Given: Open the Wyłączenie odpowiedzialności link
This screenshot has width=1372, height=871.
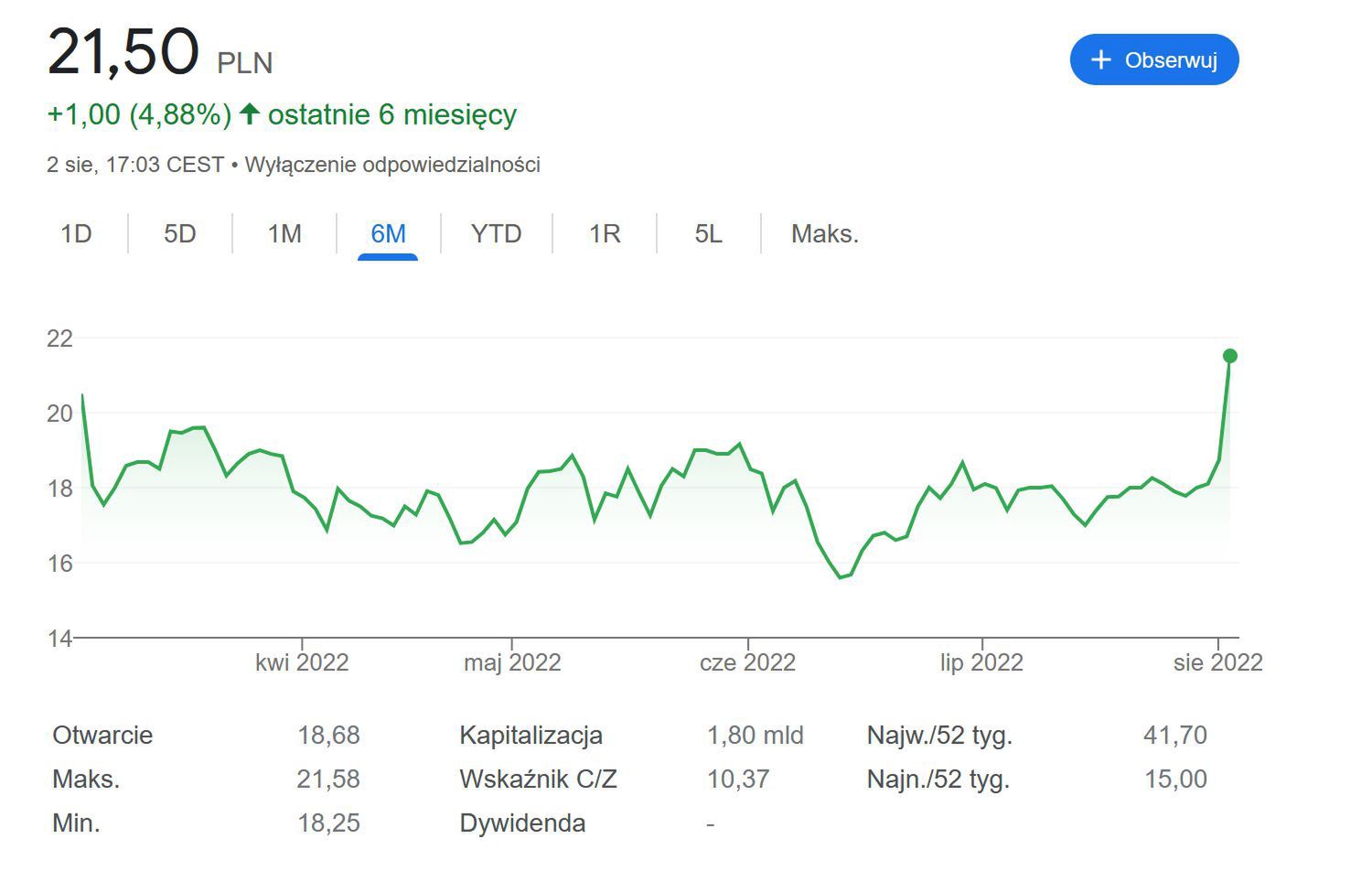Looking at the screenshot, I should [392, 165].
